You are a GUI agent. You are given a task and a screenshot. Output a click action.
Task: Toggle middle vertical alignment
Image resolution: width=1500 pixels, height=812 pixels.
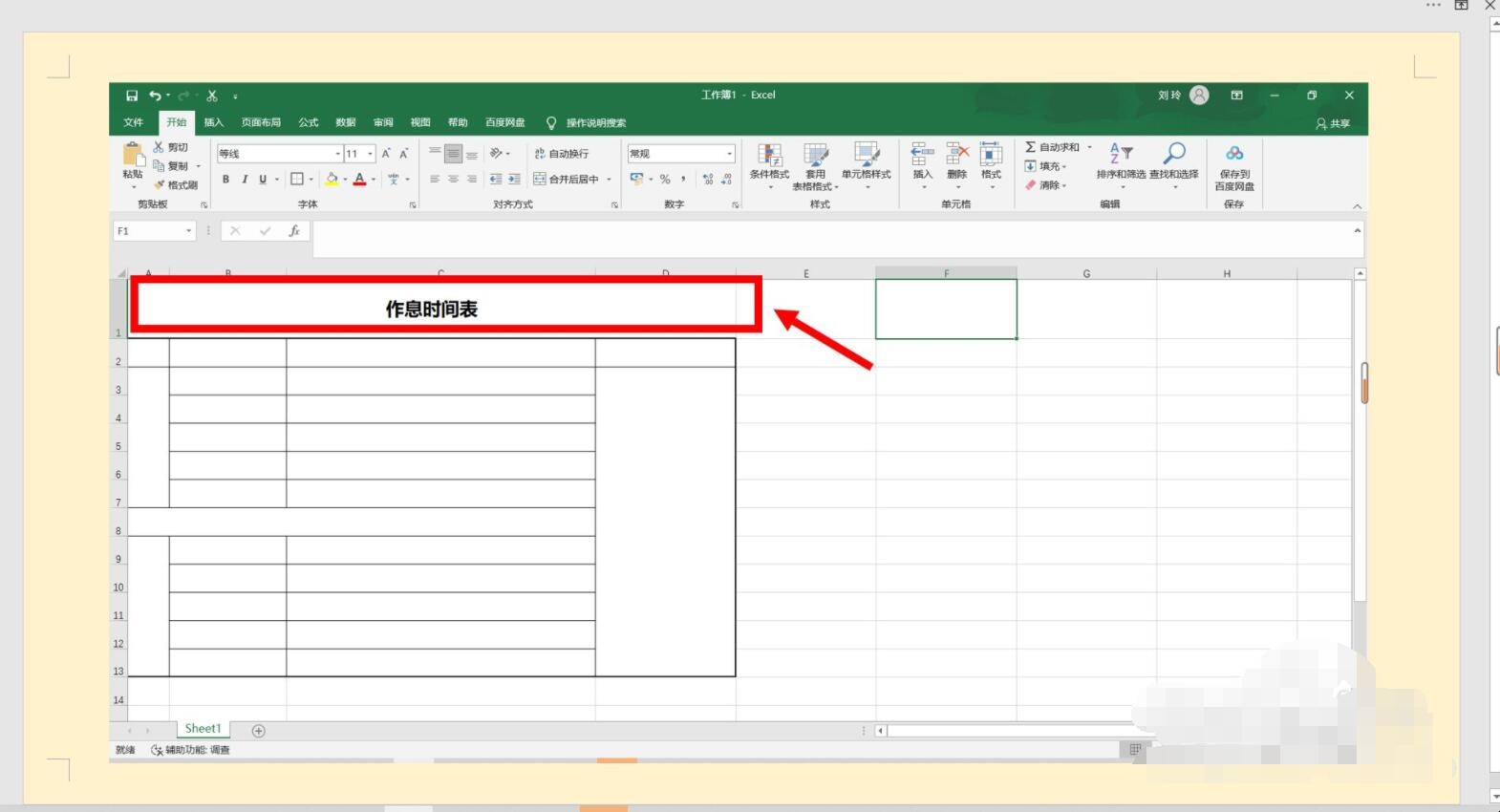click(x=453, y=153)
